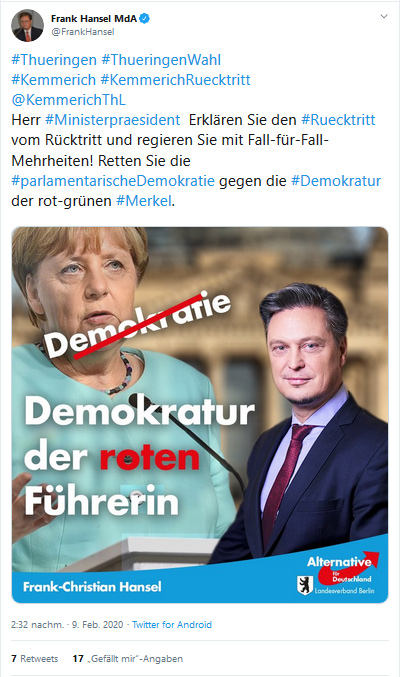The image size is (401, 677).
Task: Open the #ThueringenWahl hashtag
Action: [161, 60]
